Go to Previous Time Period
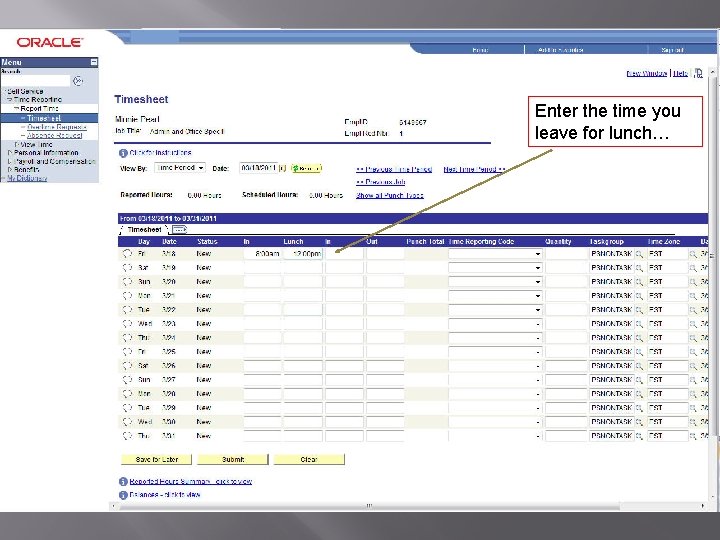The width and height of the screenshot is (720, 540). coord(394,169)
